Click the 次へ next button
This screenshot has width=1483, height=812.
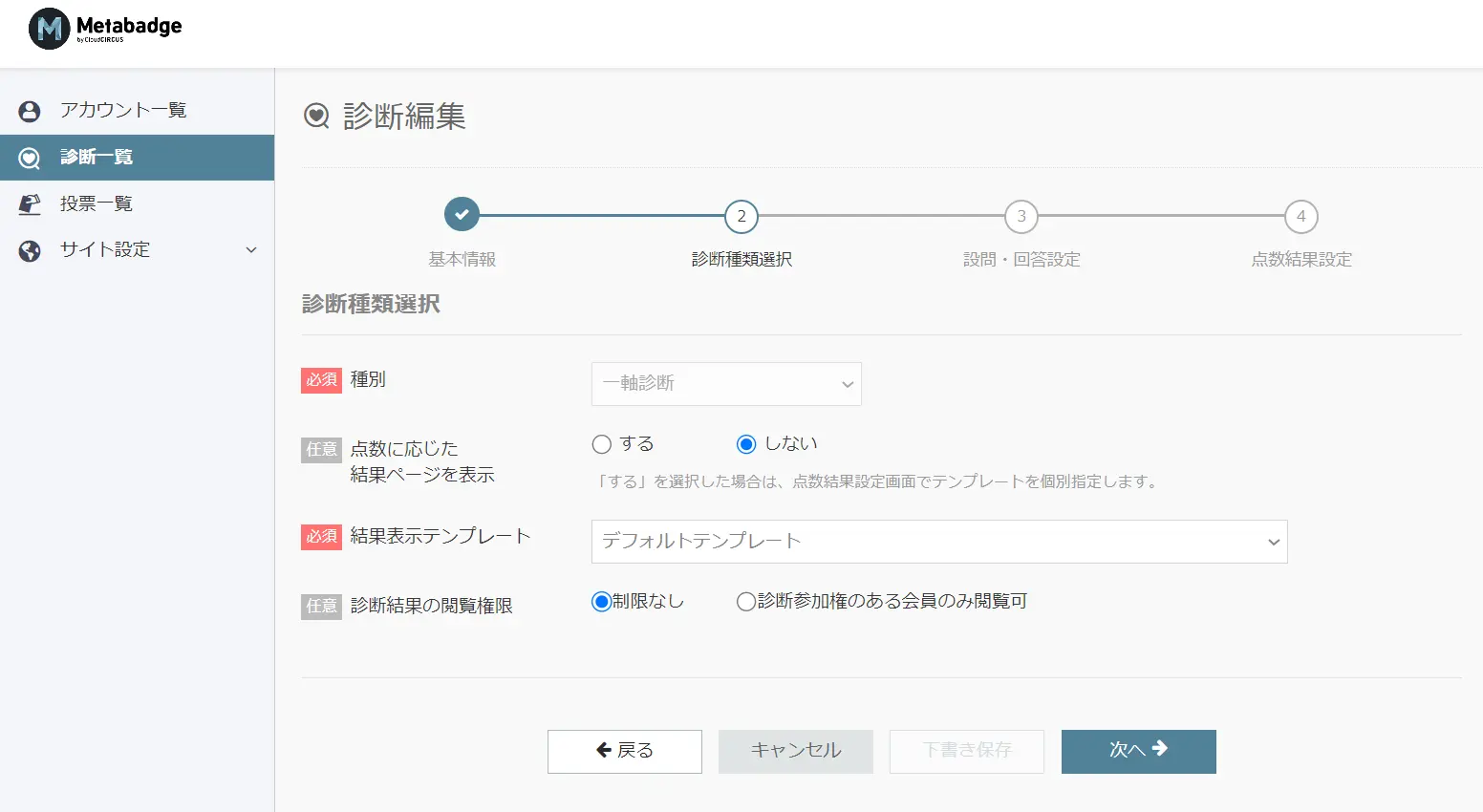click(1139, 752)
